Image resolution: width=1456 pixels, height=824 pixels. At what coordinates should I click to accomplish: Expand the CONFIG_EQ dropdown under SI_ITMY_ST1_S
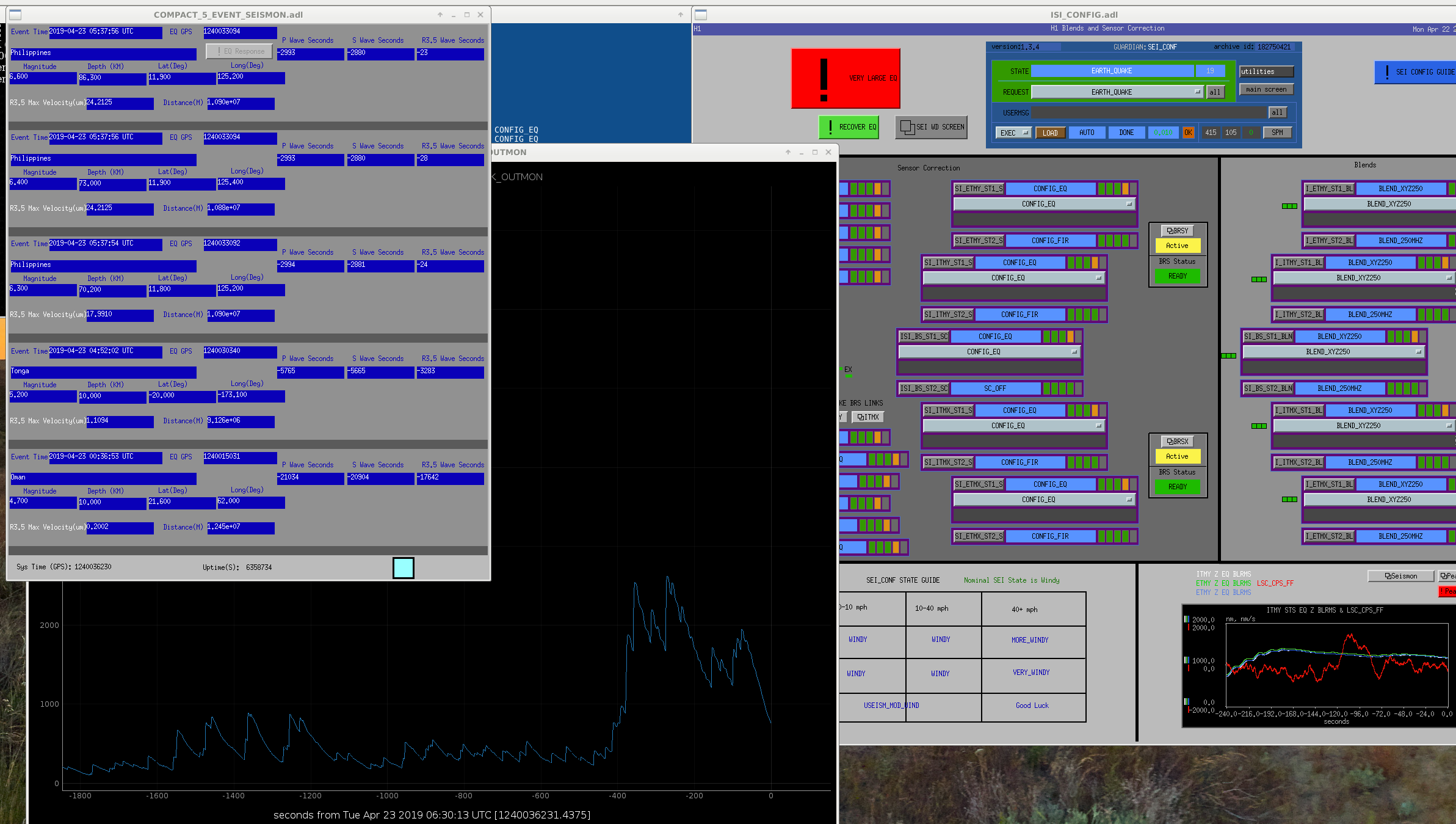(1013, 278)
